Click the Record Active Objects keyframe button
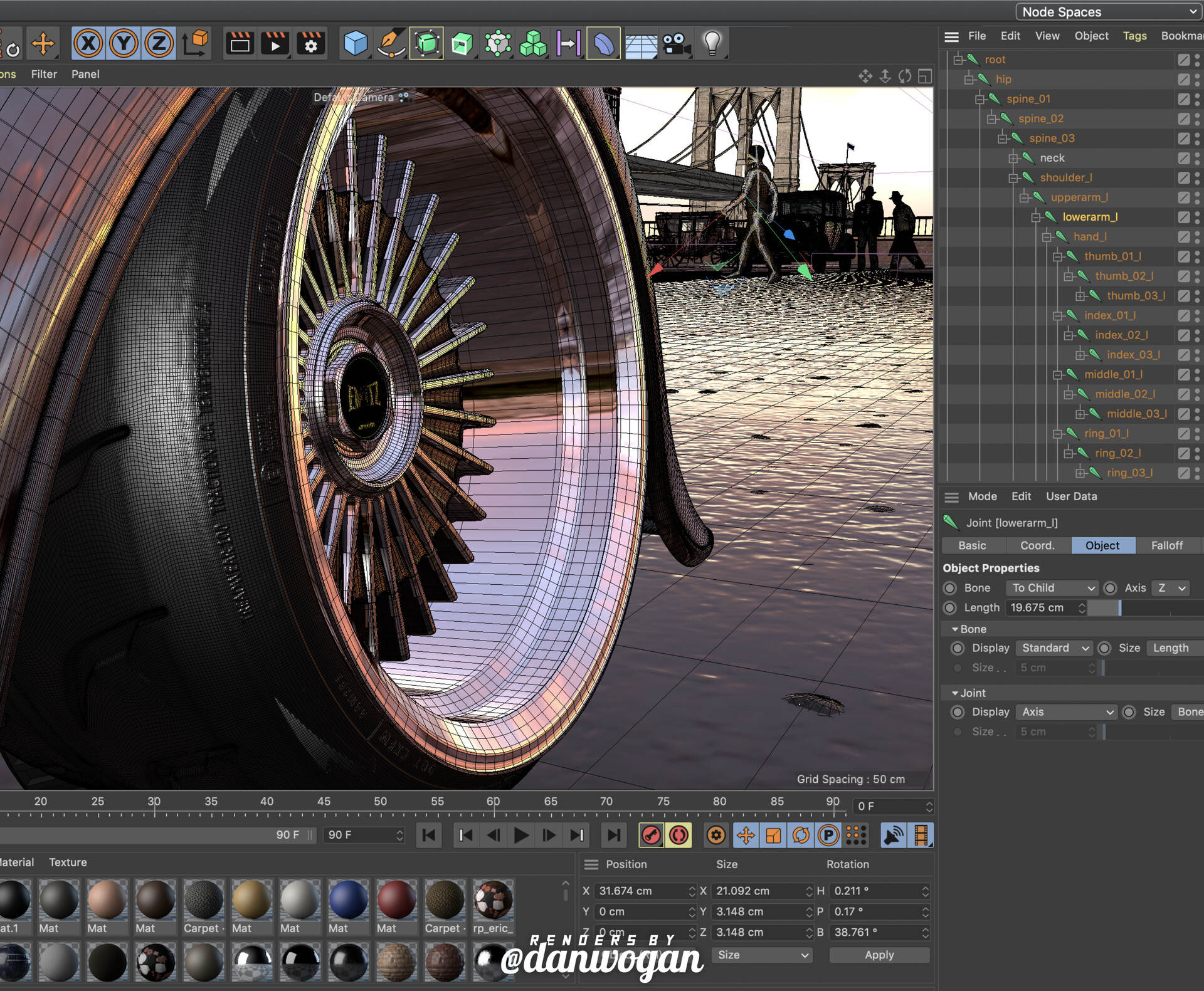Viewport: 1204px width, 991px height. pyautogui.click(x=652, y=835)
